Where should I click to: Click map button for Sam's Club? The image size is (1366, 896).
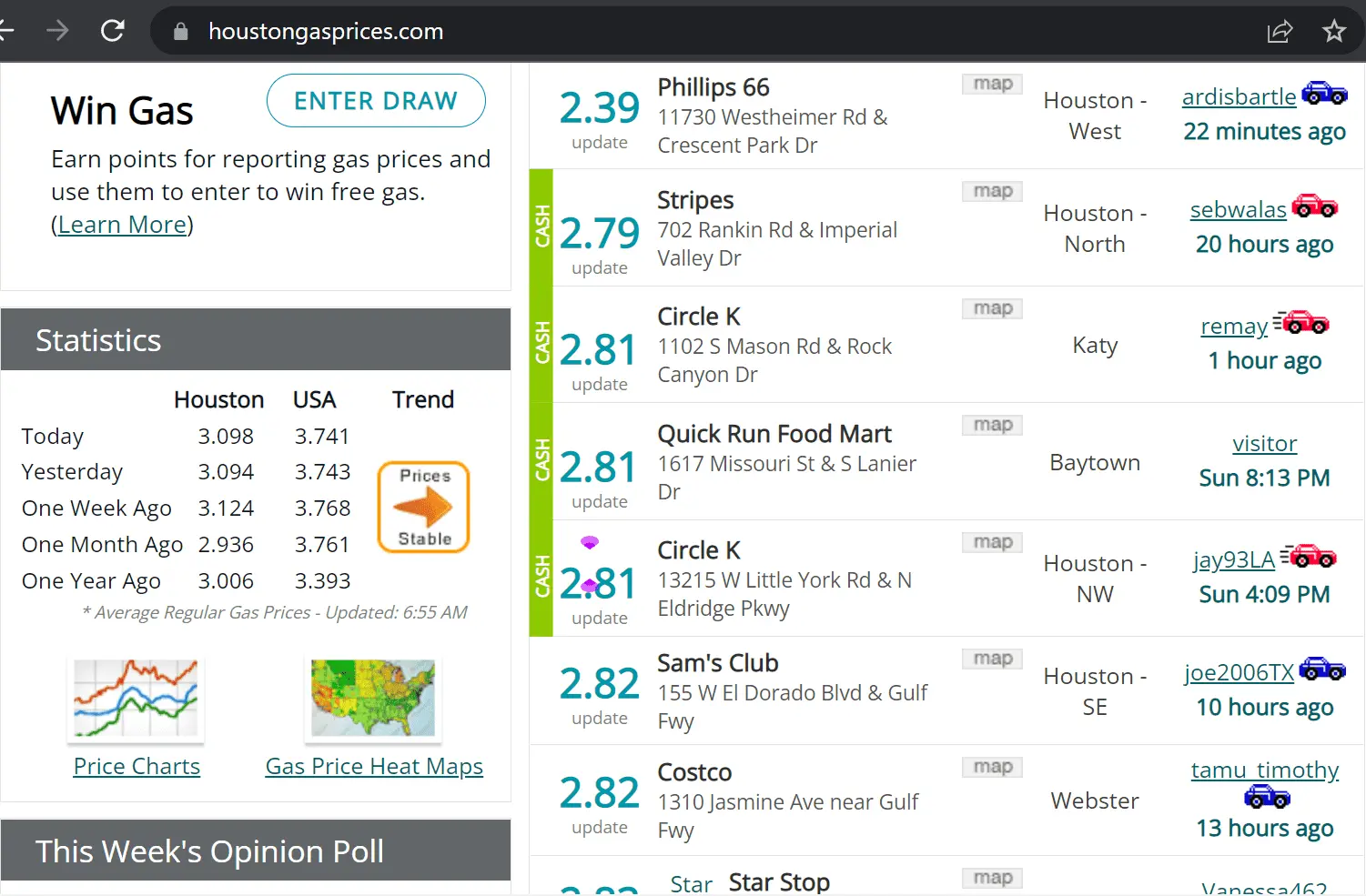click(x=992, y=659)
